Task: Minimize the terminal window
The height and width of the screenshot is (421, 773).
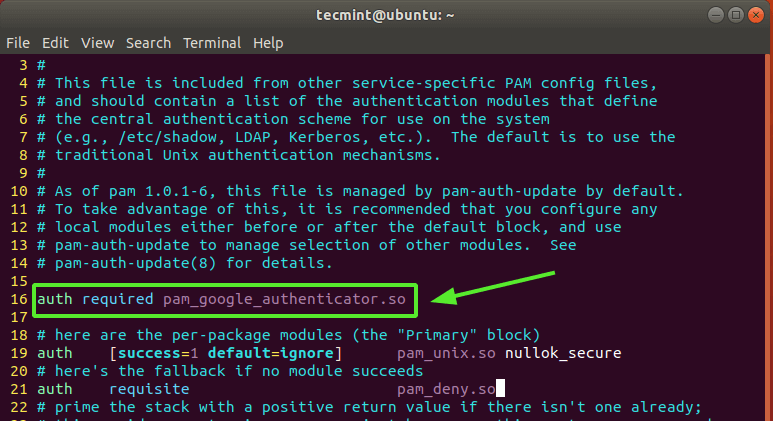Action: point(713,15)
